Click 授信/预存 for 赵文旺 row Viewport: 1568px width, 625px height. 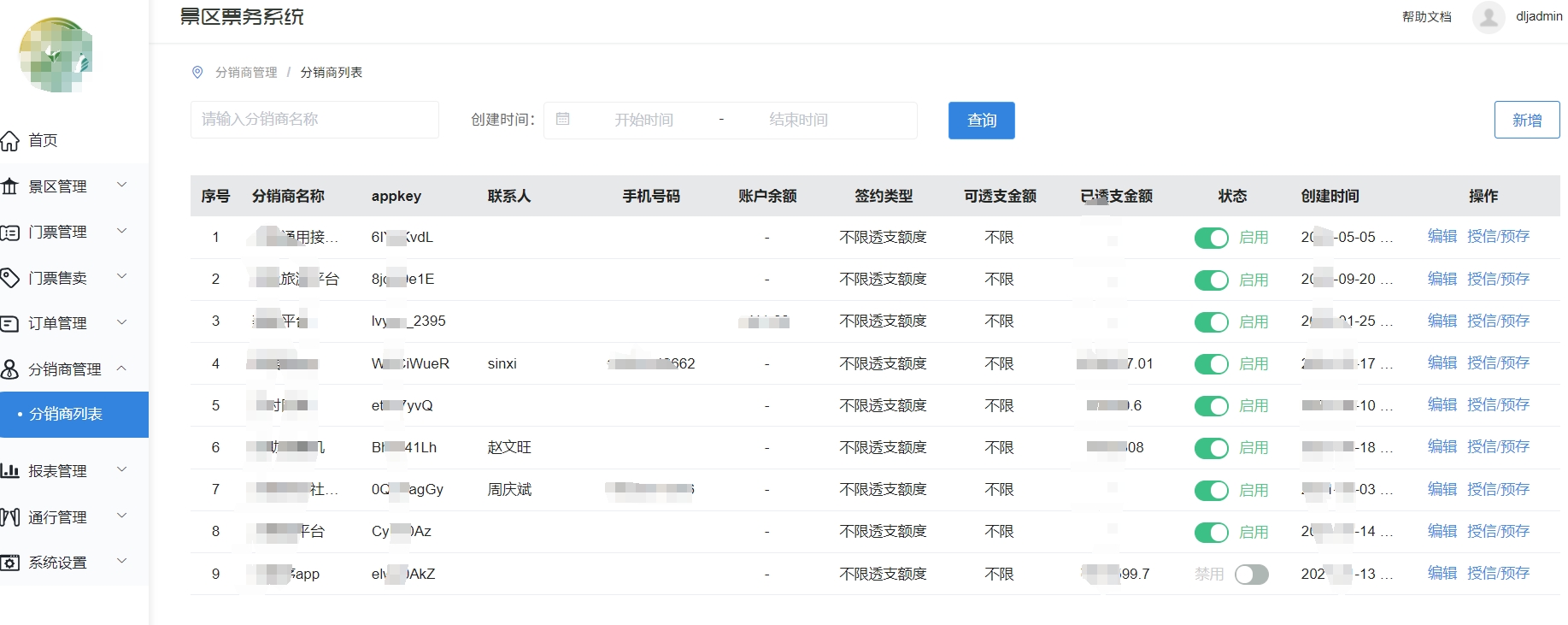pos(1499,447)
